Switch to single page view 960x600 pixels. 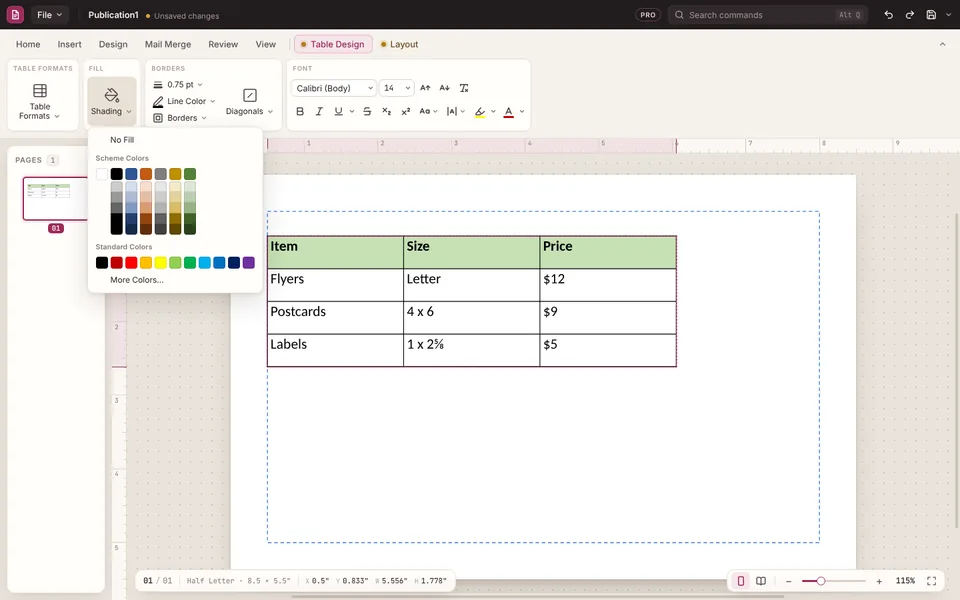741,581
